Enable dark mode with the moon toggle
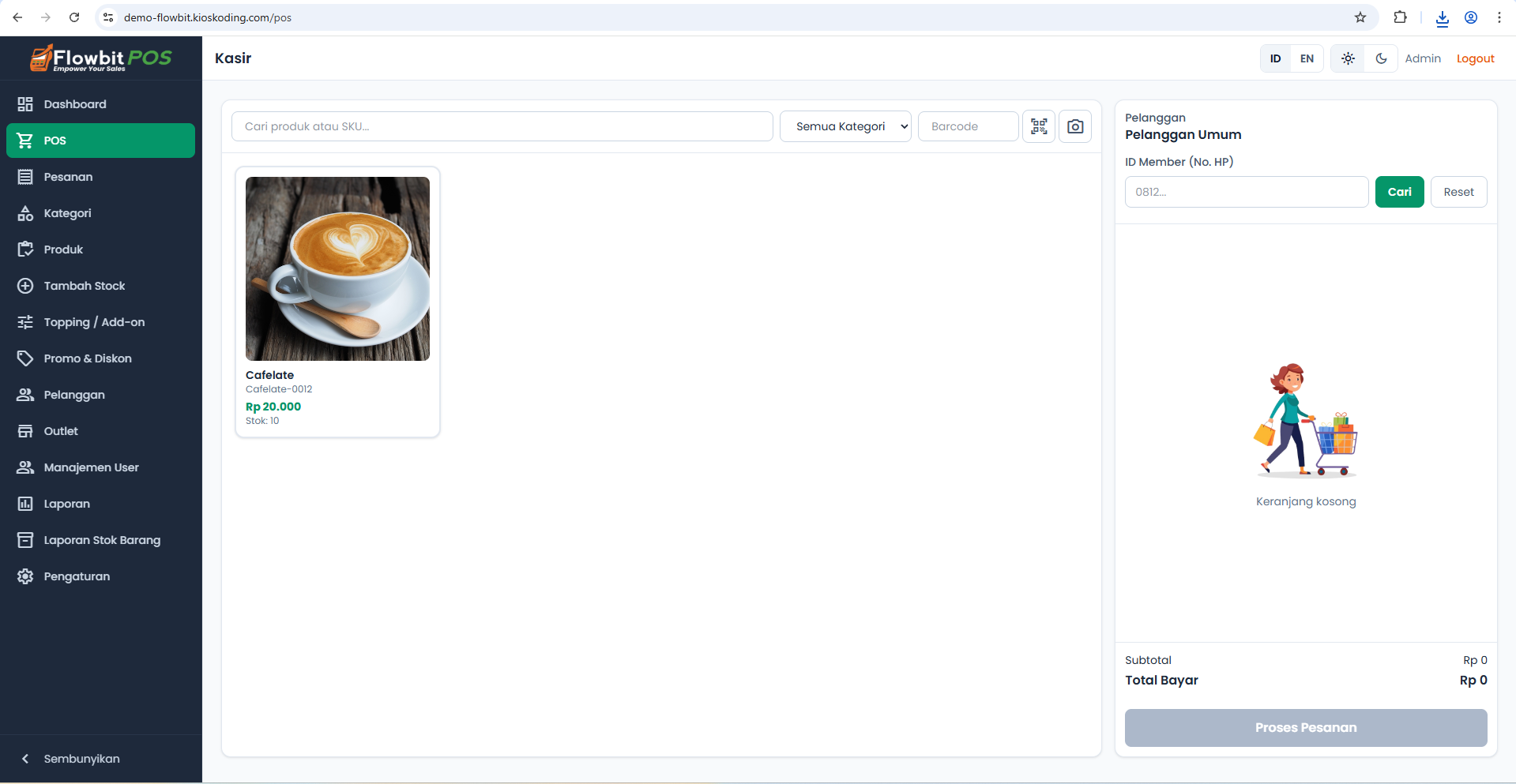 1380,58
